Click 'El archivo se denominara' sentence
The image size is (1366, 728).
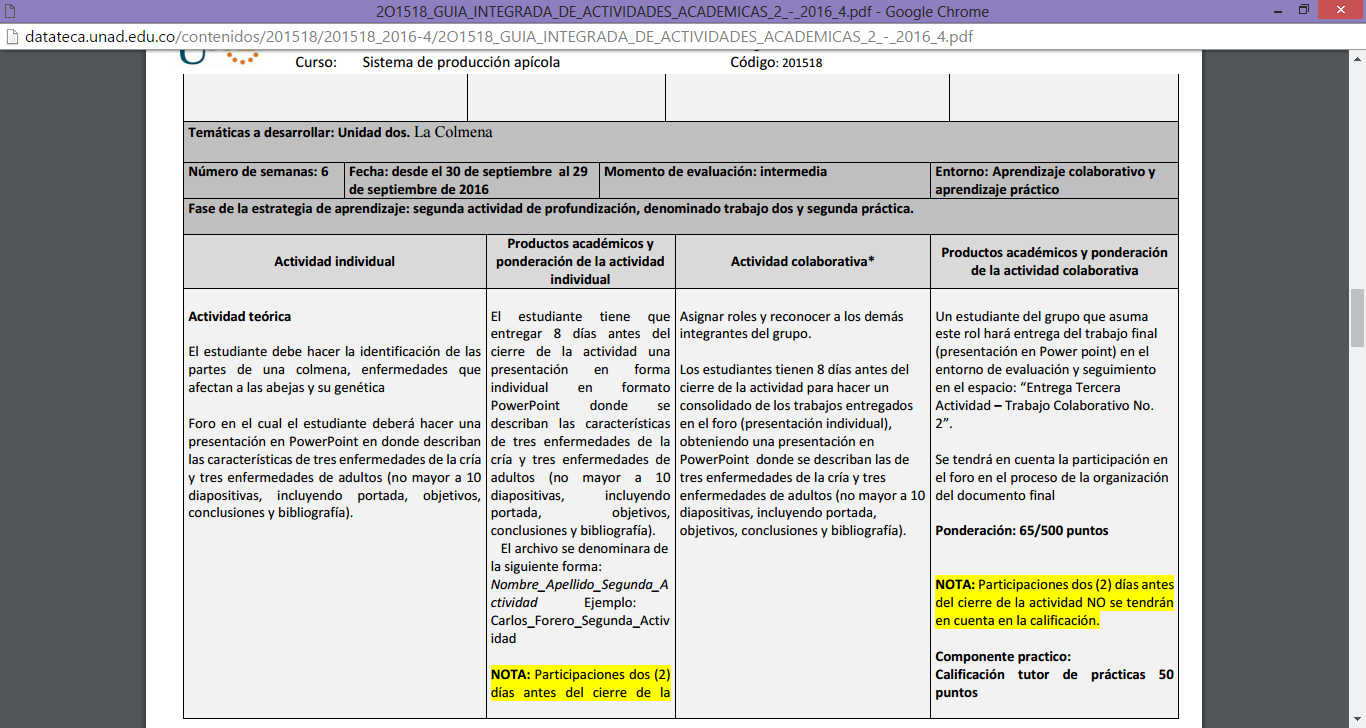click(581, 558)
